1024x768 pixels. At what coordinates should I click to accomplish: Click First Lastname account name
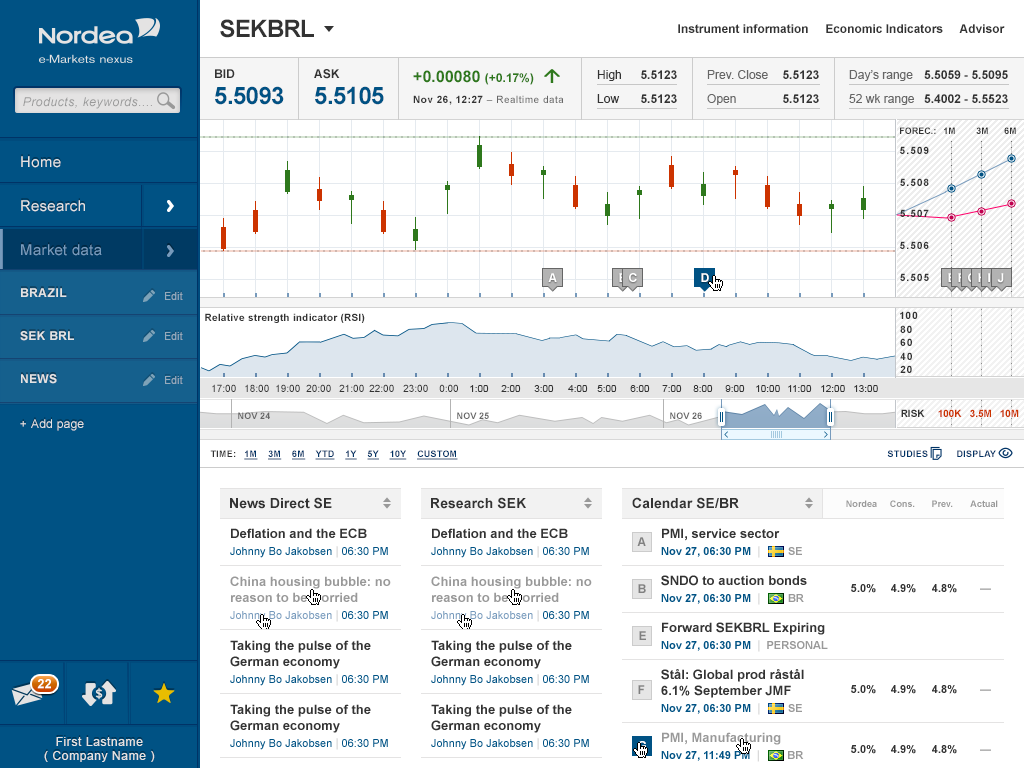99,741
